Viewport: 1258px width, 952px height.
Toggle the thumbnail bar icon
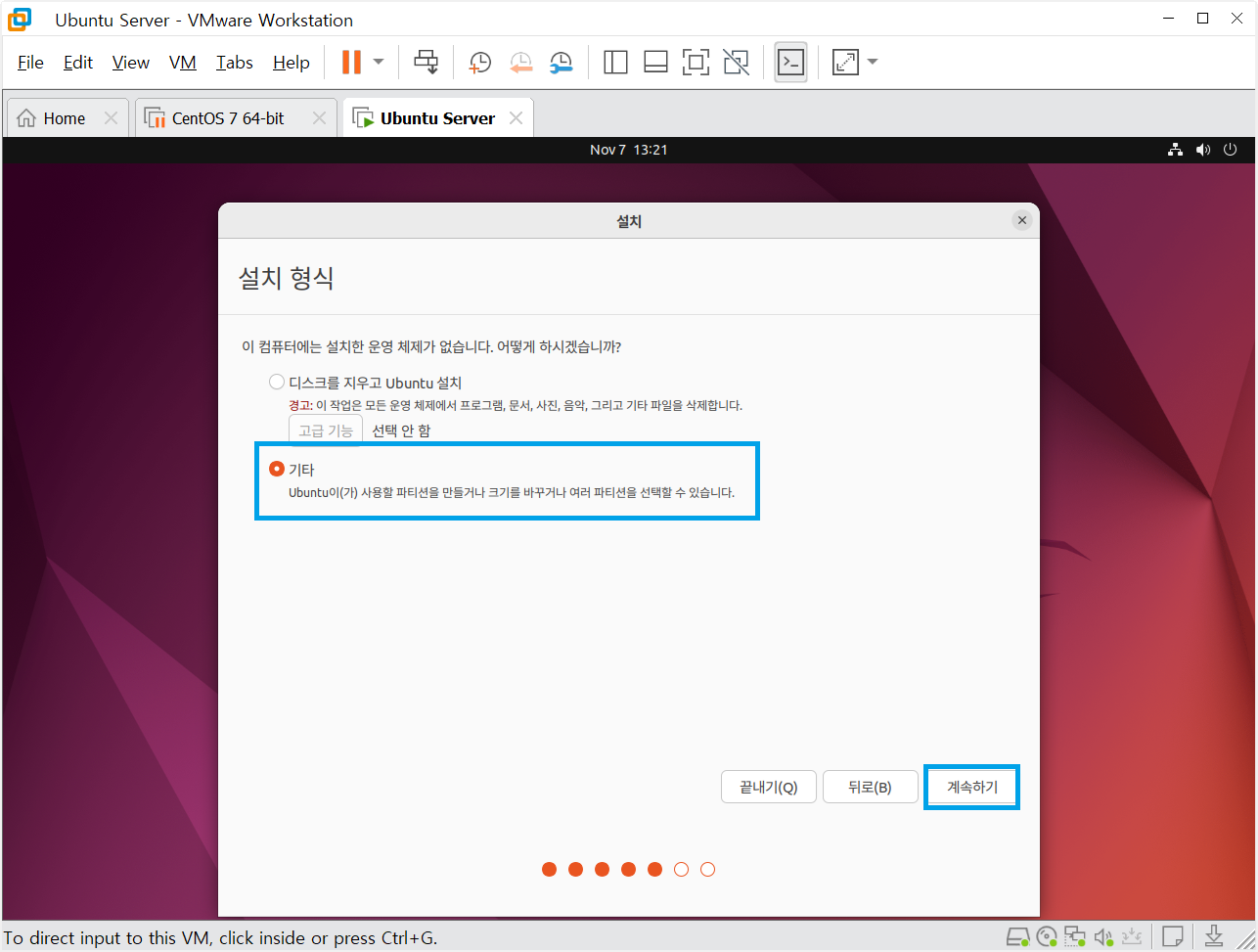[655, 63]
